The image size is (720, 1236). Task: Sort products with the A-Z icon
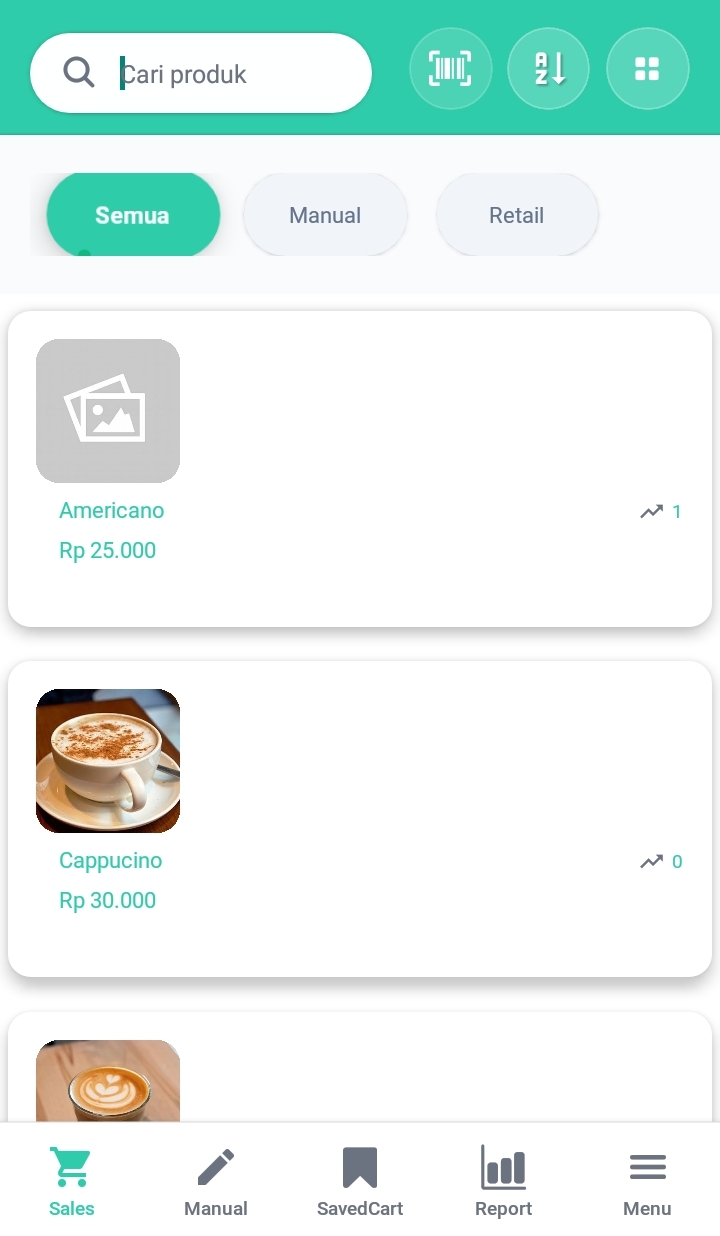coord(548,69)
